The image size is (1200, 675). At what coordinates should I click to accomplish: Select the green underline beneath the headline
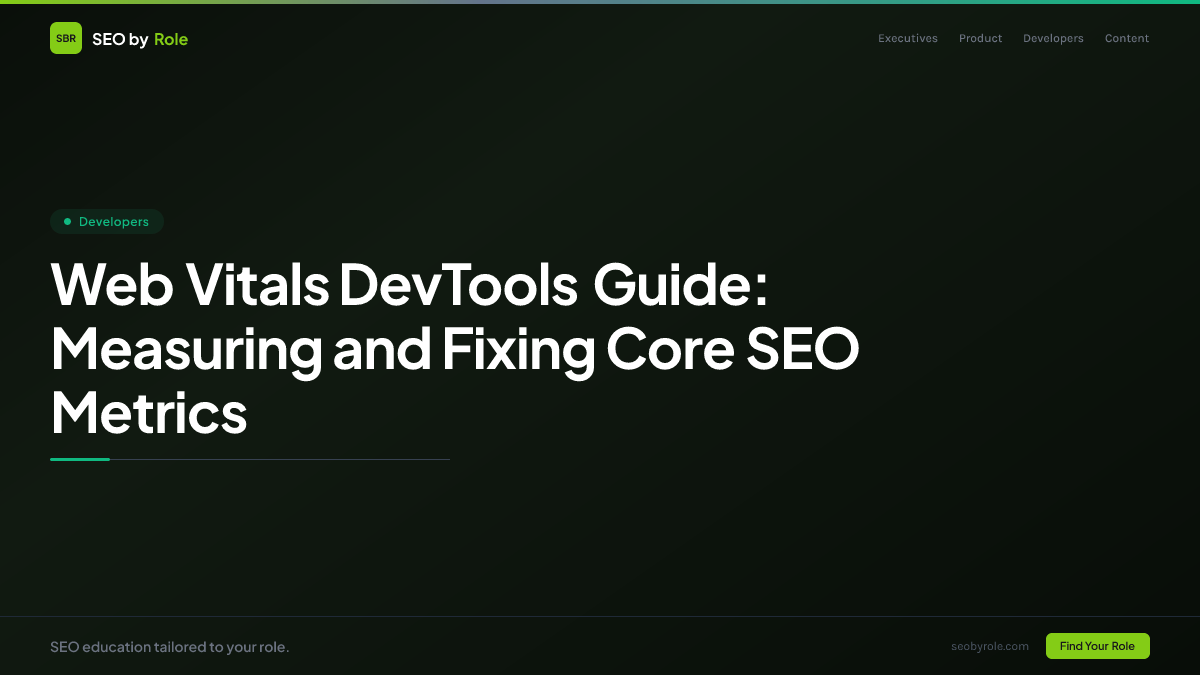point(80,459)
